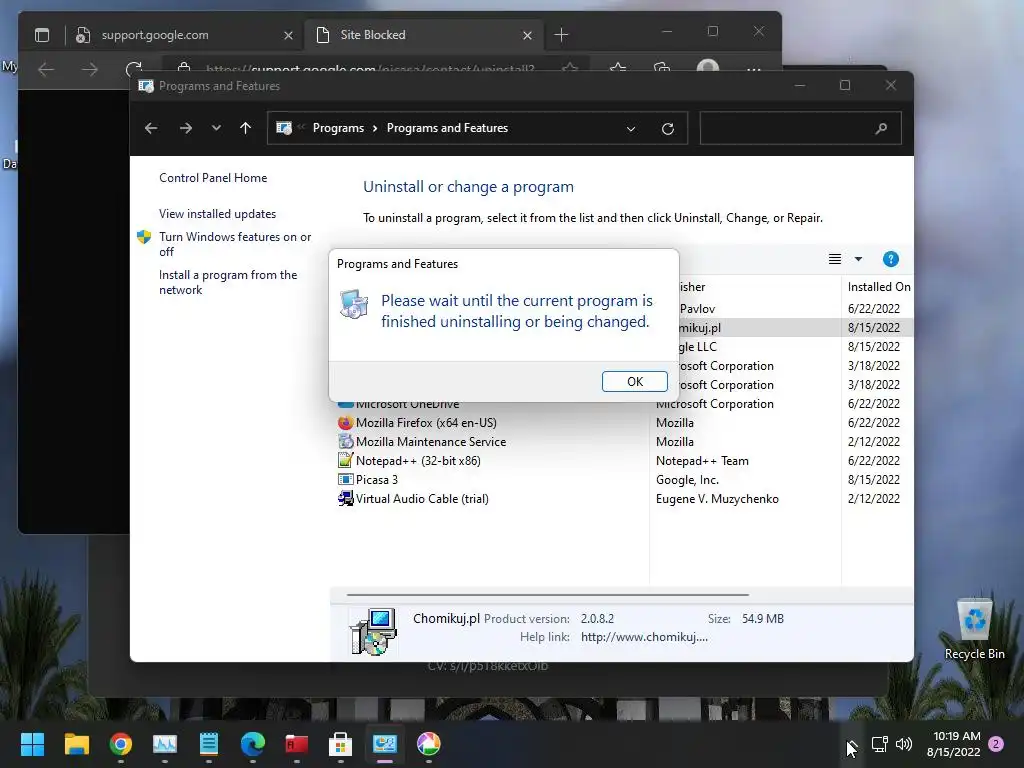This screenshot has width=1024, height=768.
Task: Open the view options list icon
Action: 835,259
